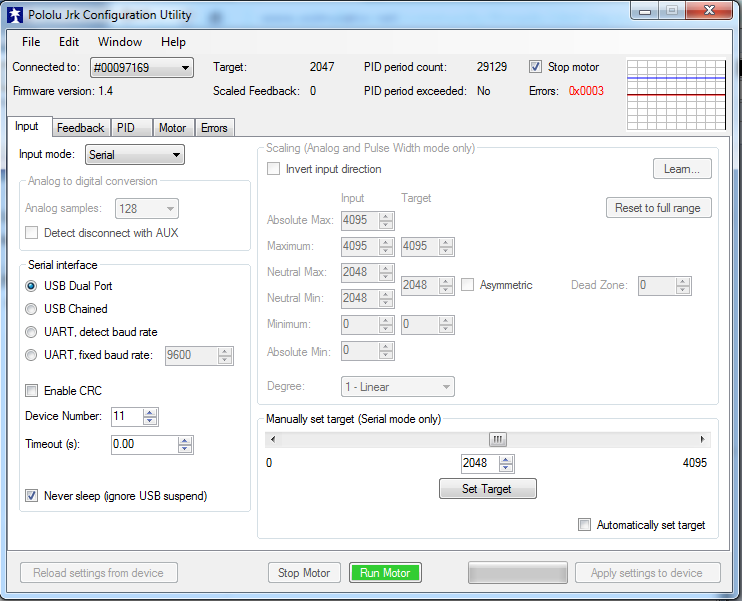Viewport: 742px width, 601px height.
Task: Click the Target value 2047
Action: click(x=322, y=67)
